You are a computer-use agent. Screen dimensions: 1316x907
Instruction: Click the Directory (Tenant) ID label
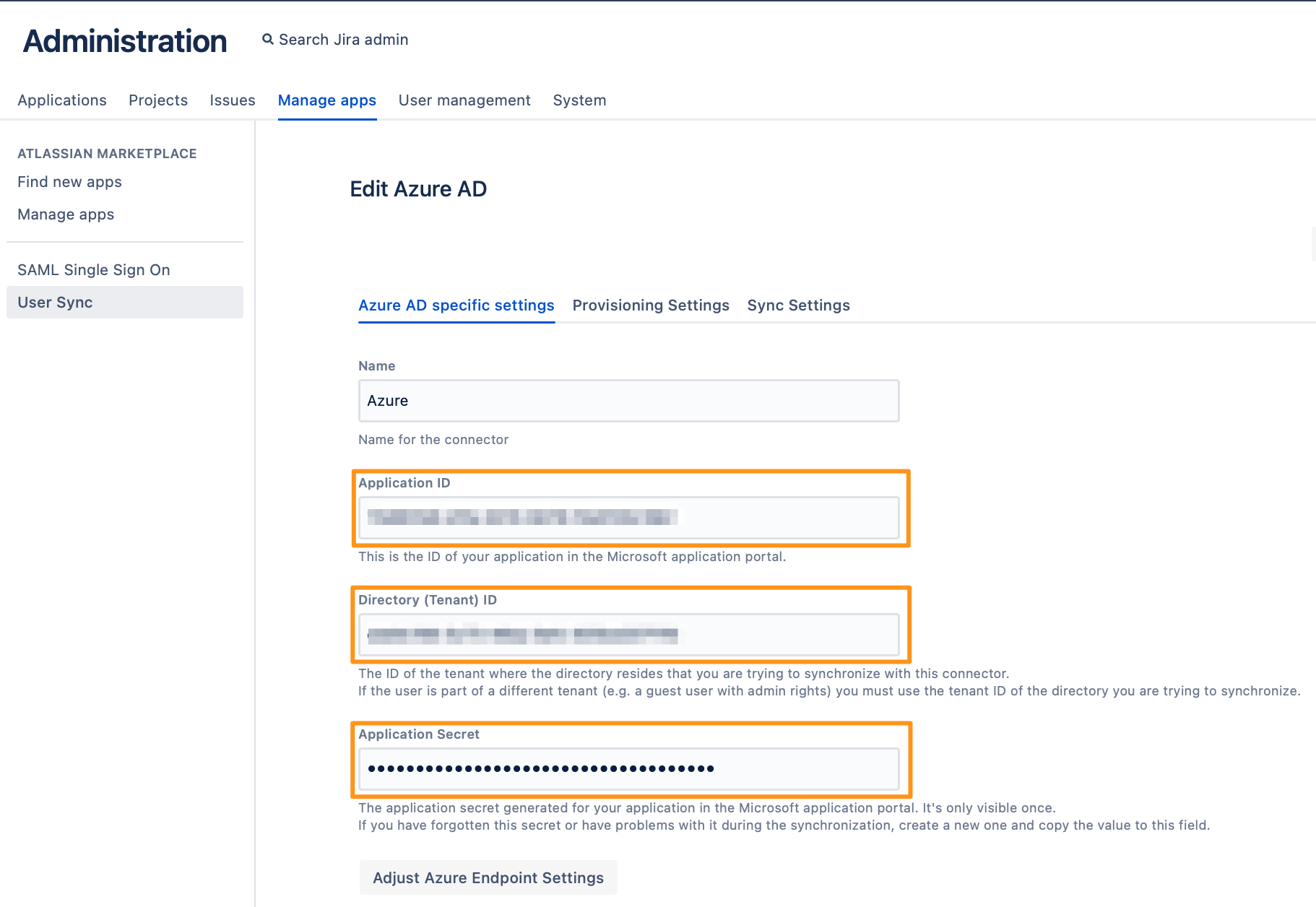[428, 600]
